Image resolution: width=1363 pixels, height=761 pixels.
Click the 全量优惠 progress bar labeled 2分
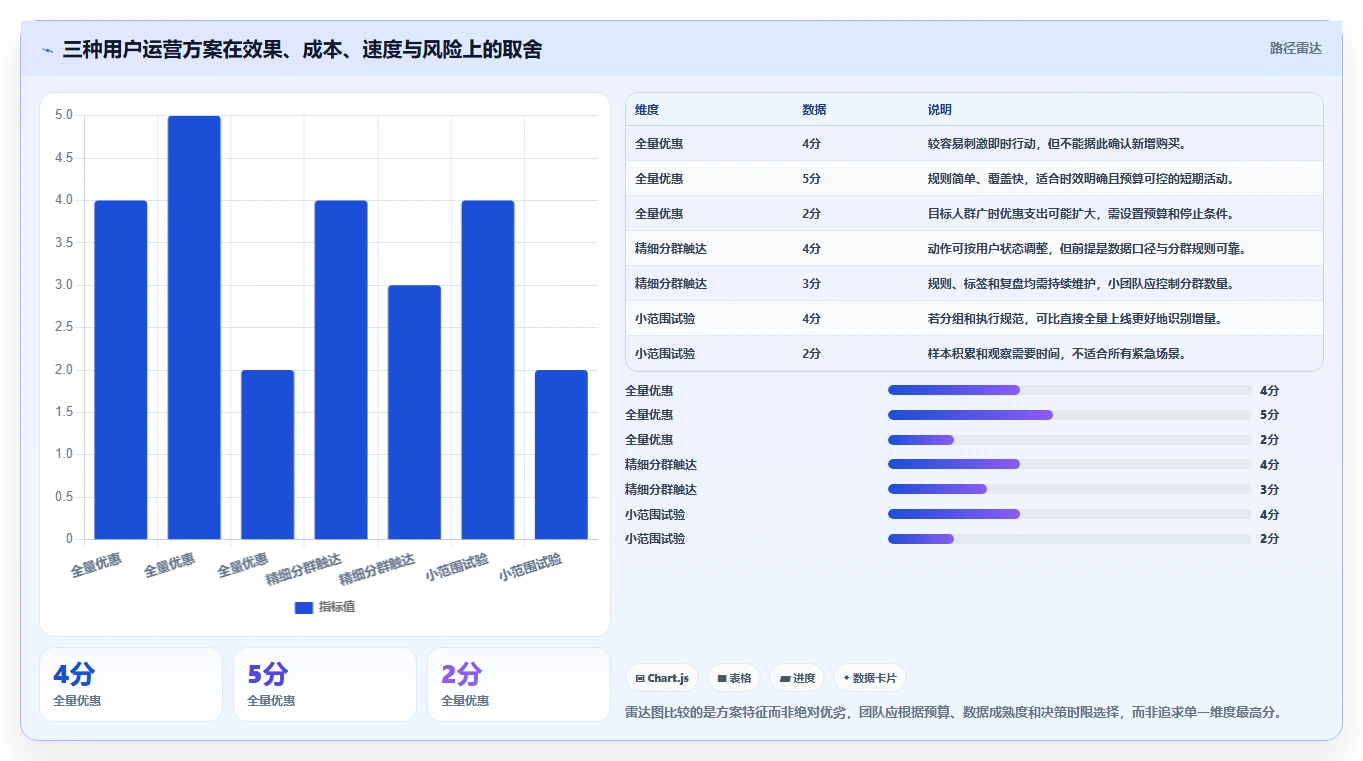pos(1070,440)
